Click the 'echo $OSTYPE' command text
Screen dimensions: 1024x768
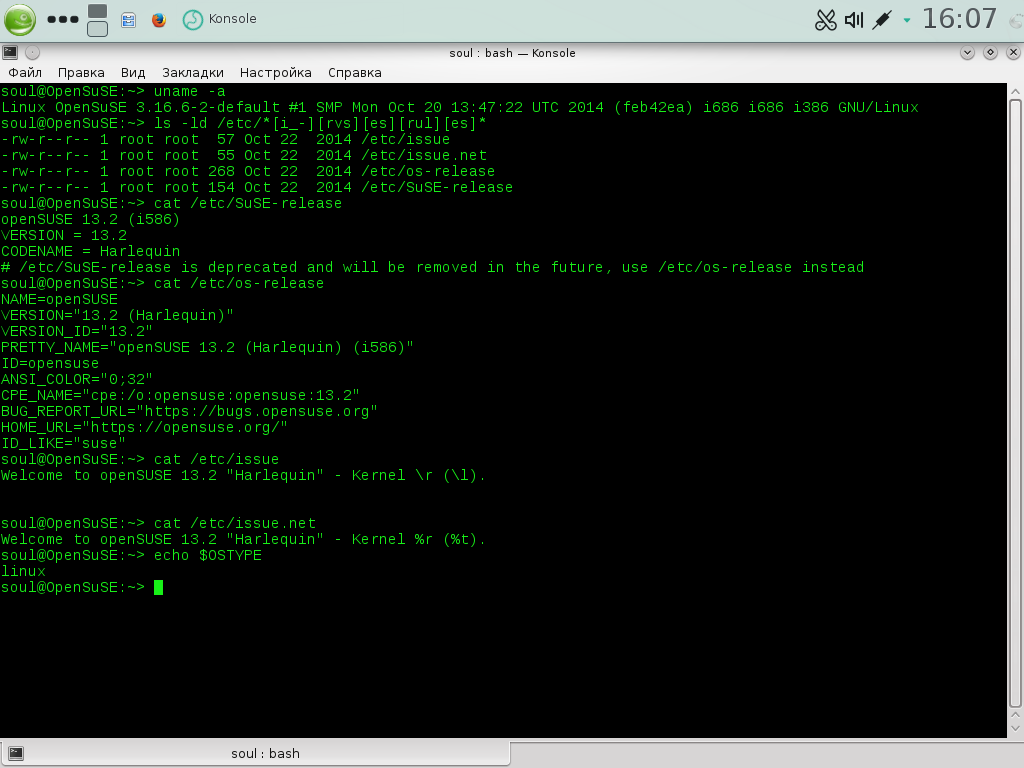[208, 556]
